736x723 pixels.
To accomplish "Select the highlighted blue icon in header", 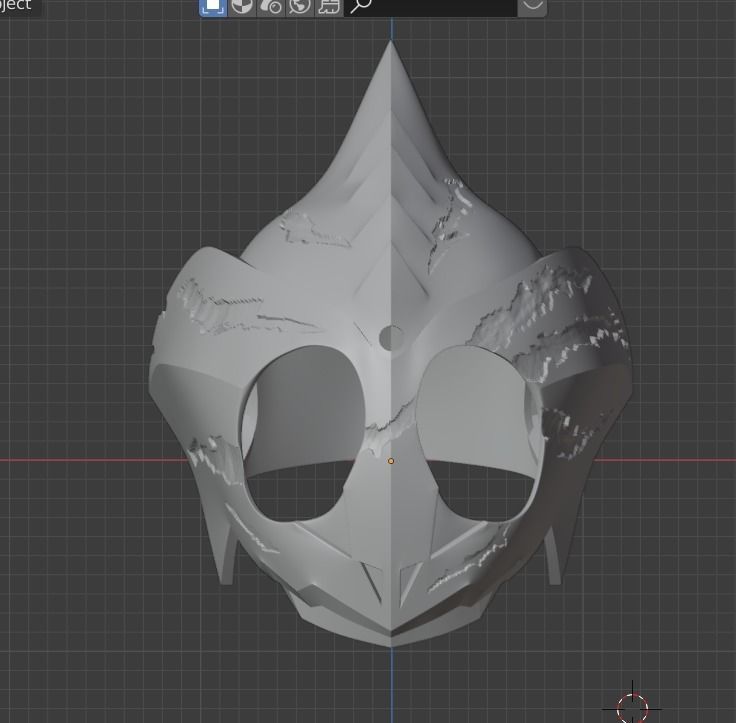I will tap(213, 7).
